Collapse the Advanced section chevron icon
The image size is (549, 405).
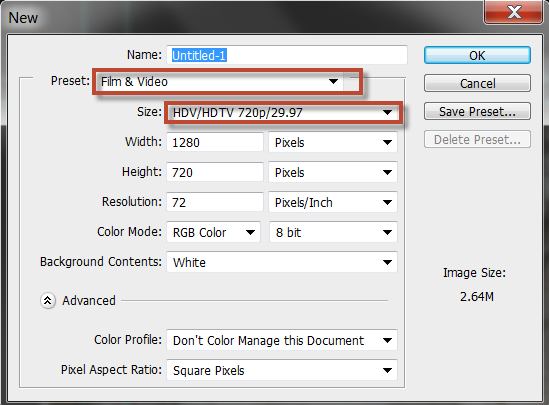[48, 300]
